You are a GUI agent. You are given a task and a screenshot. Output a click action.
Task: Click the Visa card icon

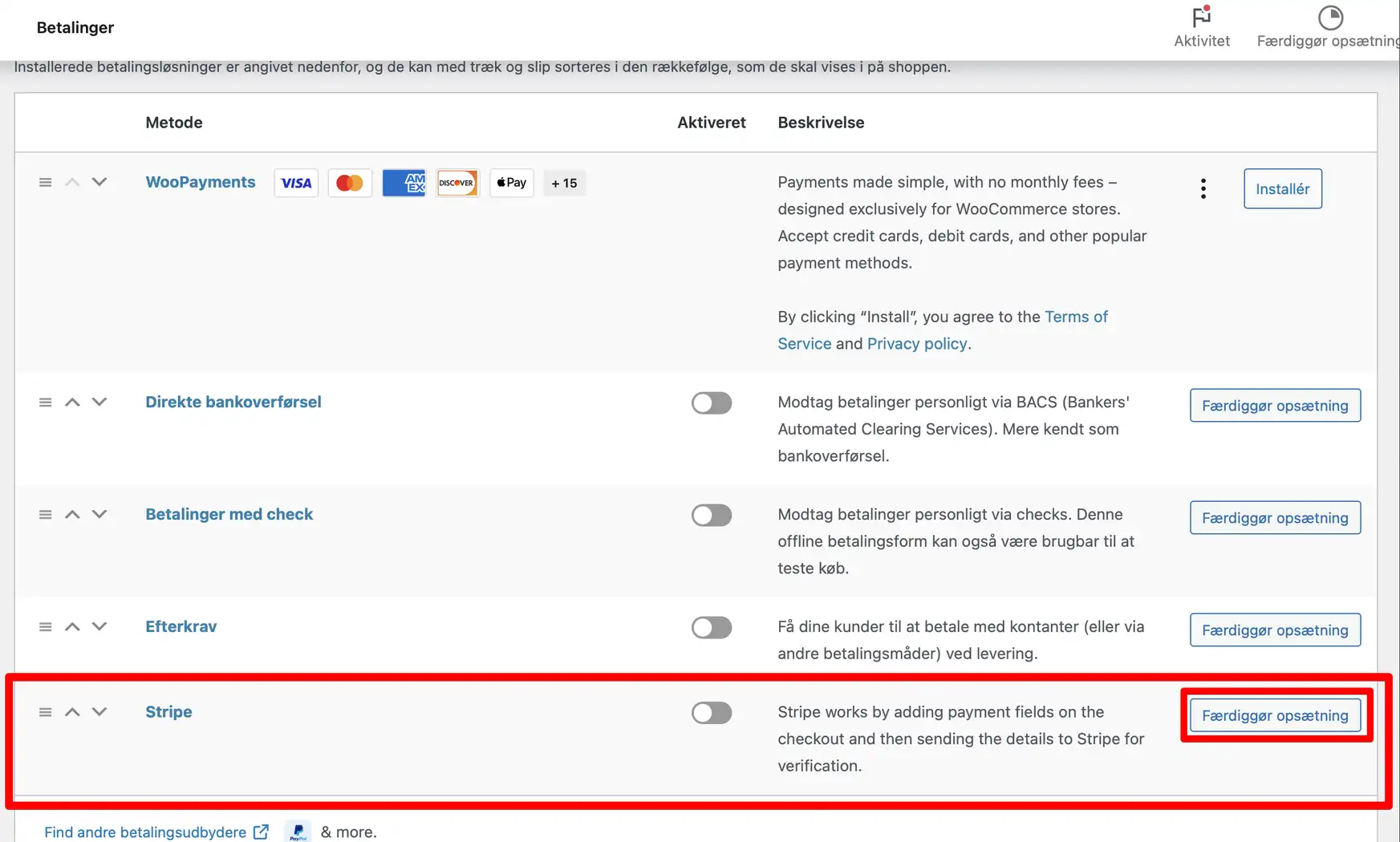296,183
